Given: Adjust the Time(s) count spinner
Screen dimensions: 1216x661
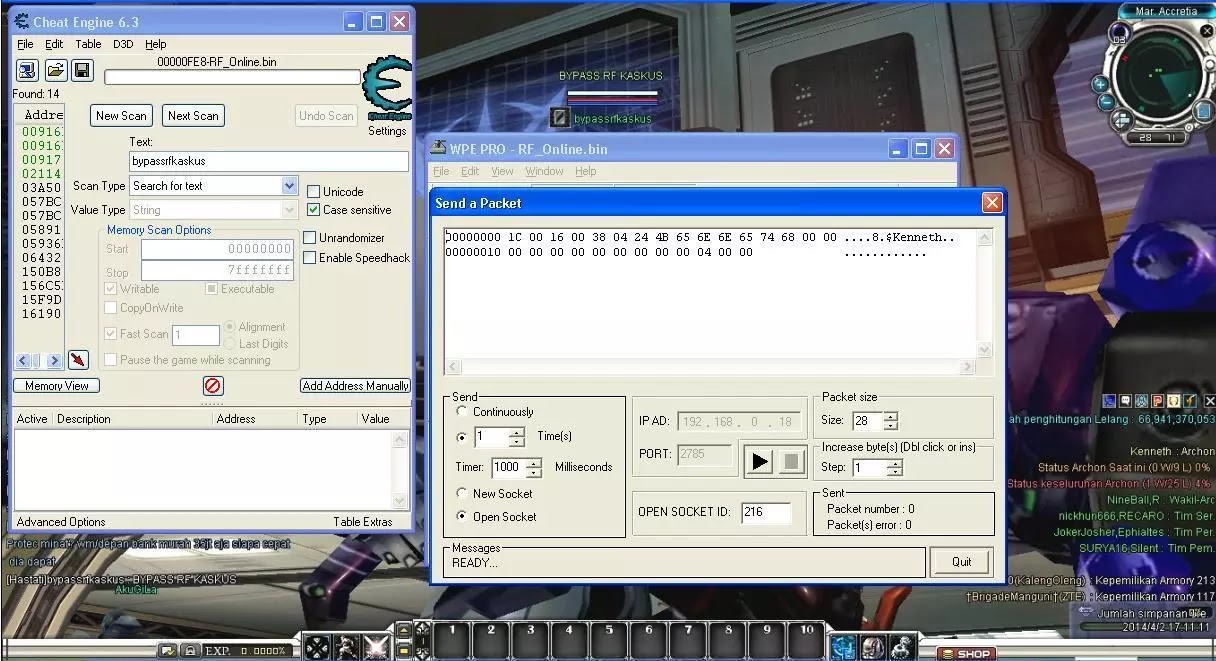Looking at the screenshot, I should pos(517,437).
